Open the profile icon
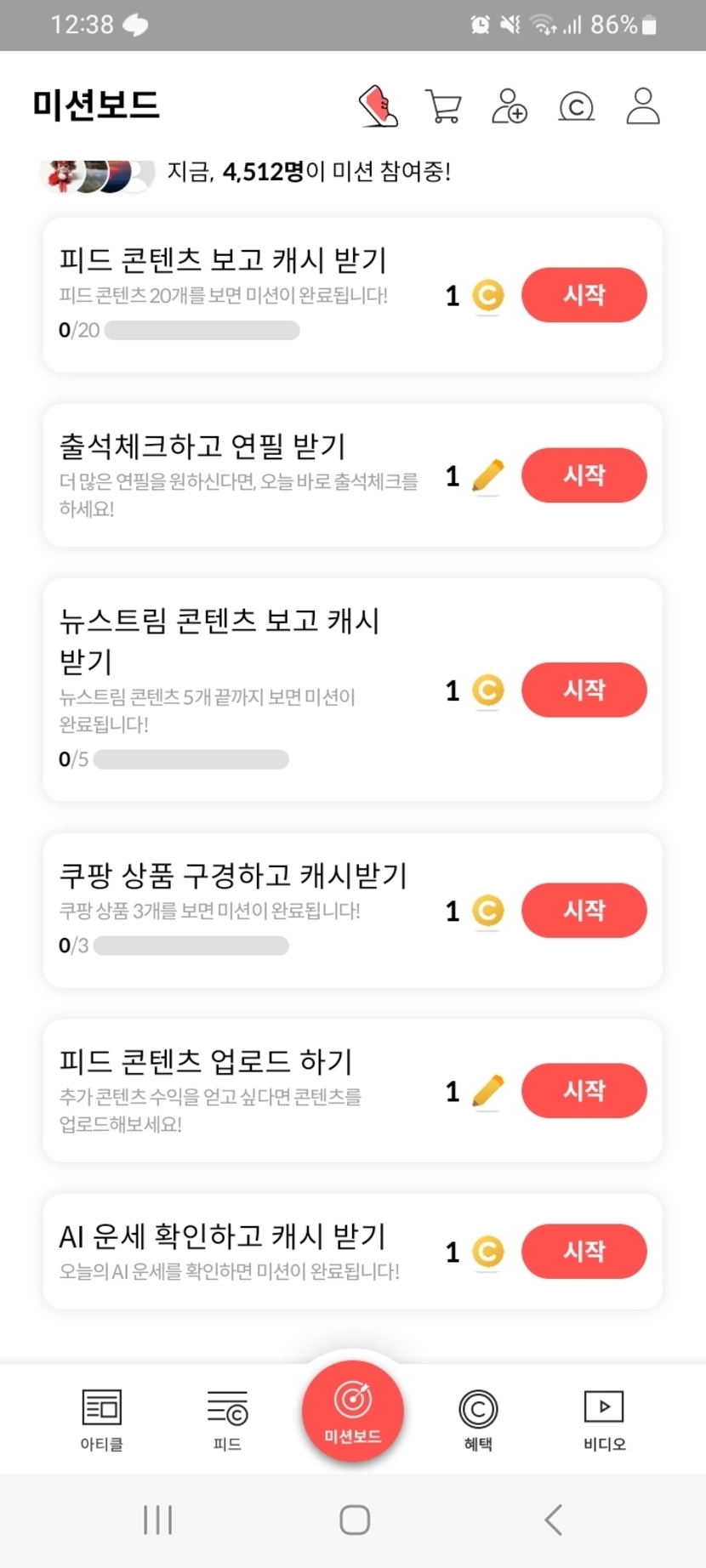This screenshot has height=1568, width=706. point(642,106)
